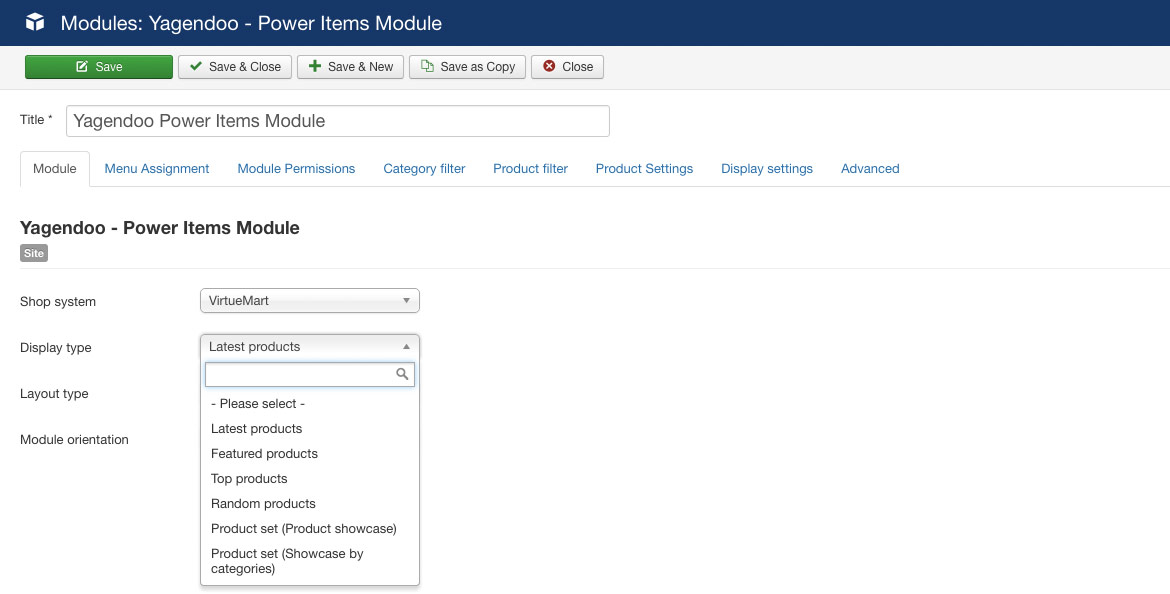
Task: Open the Product Settings tab
Action: click(x=644, y=169)
